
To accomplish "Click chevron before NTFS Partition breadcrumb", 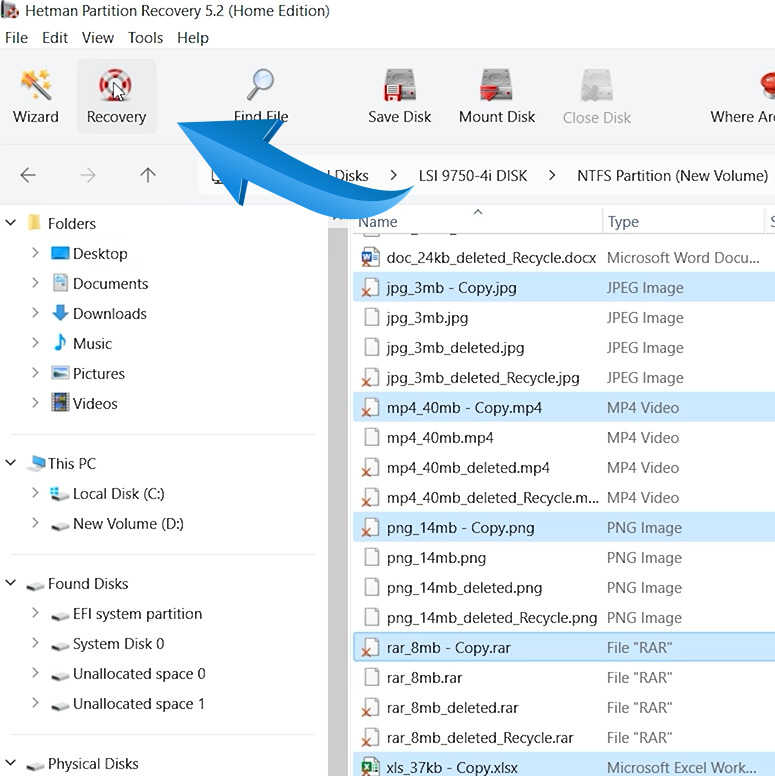I will point(552,175).
